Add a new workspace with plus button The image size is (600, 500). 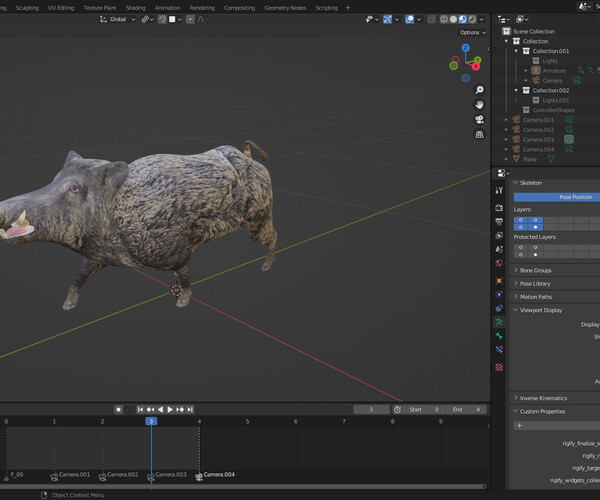pos(348,8)
